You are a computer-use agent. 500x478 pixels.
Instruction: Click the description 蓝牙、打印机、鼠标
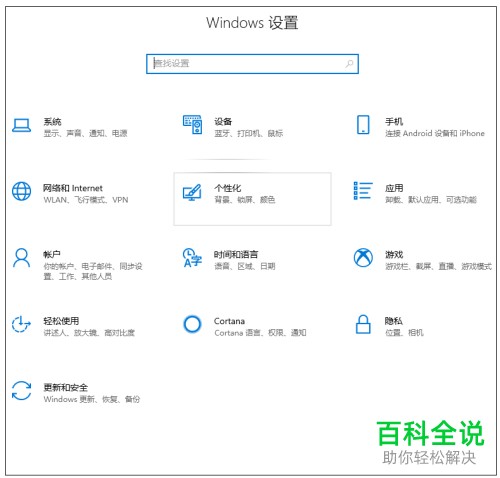[249, 133]
